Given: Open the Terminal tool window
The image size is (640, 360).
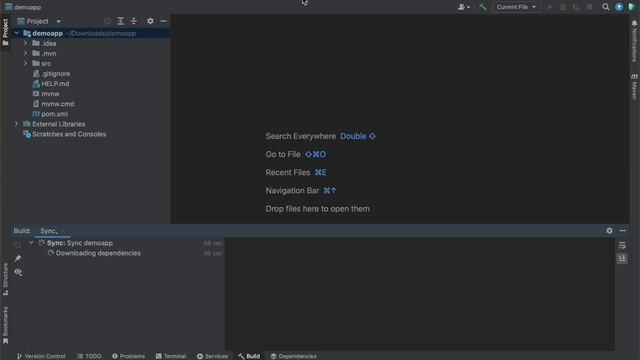Looking at the screenshot, I should [x=171, y=356].
